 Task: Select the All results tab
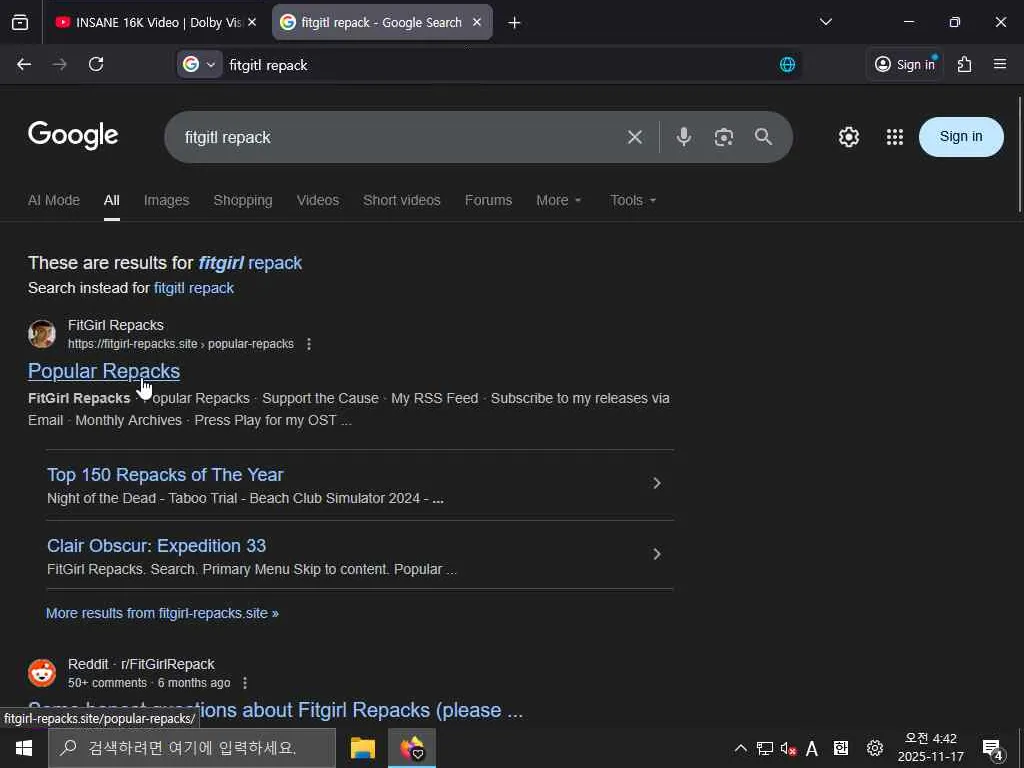click(x=112, y=200)
